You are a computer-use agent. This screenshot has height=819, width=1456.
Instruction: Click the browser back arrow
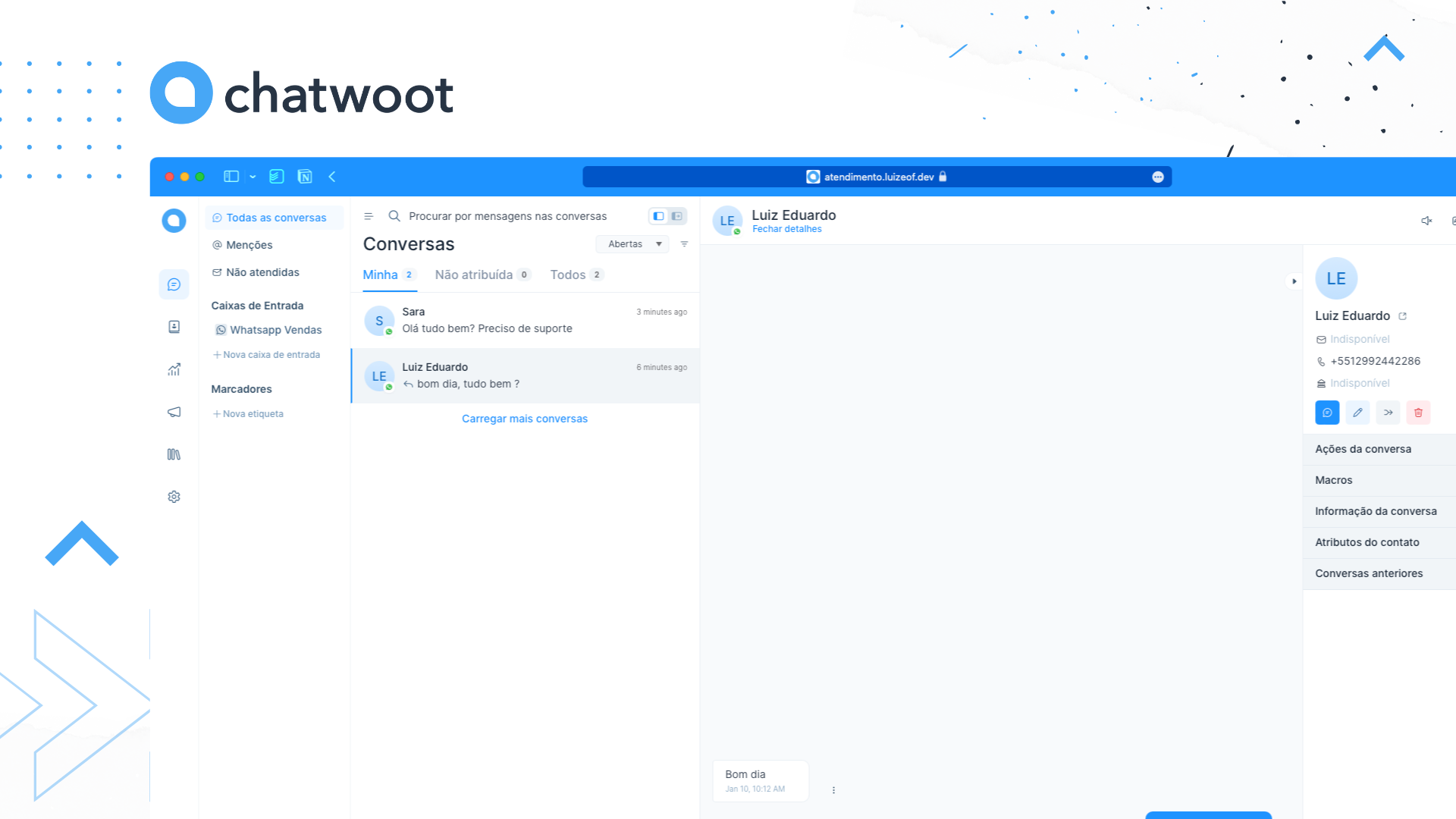pyautogui.click(x=332, y=177)
